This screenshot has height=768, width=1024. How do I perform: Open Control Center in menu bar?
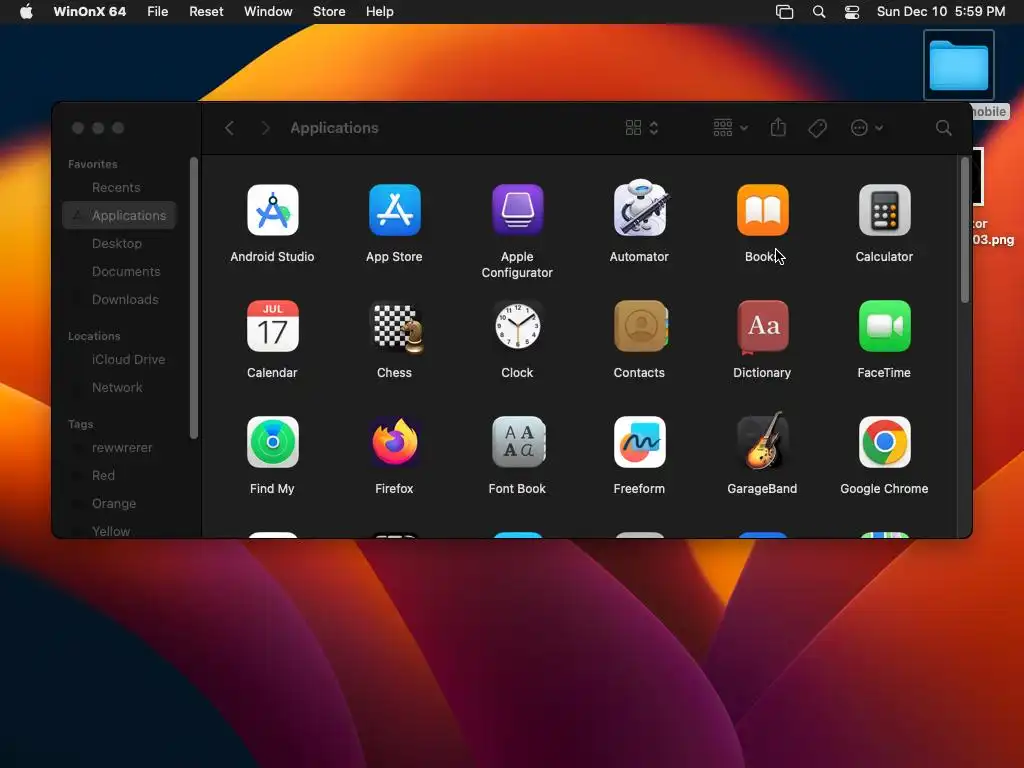(852, 12)
